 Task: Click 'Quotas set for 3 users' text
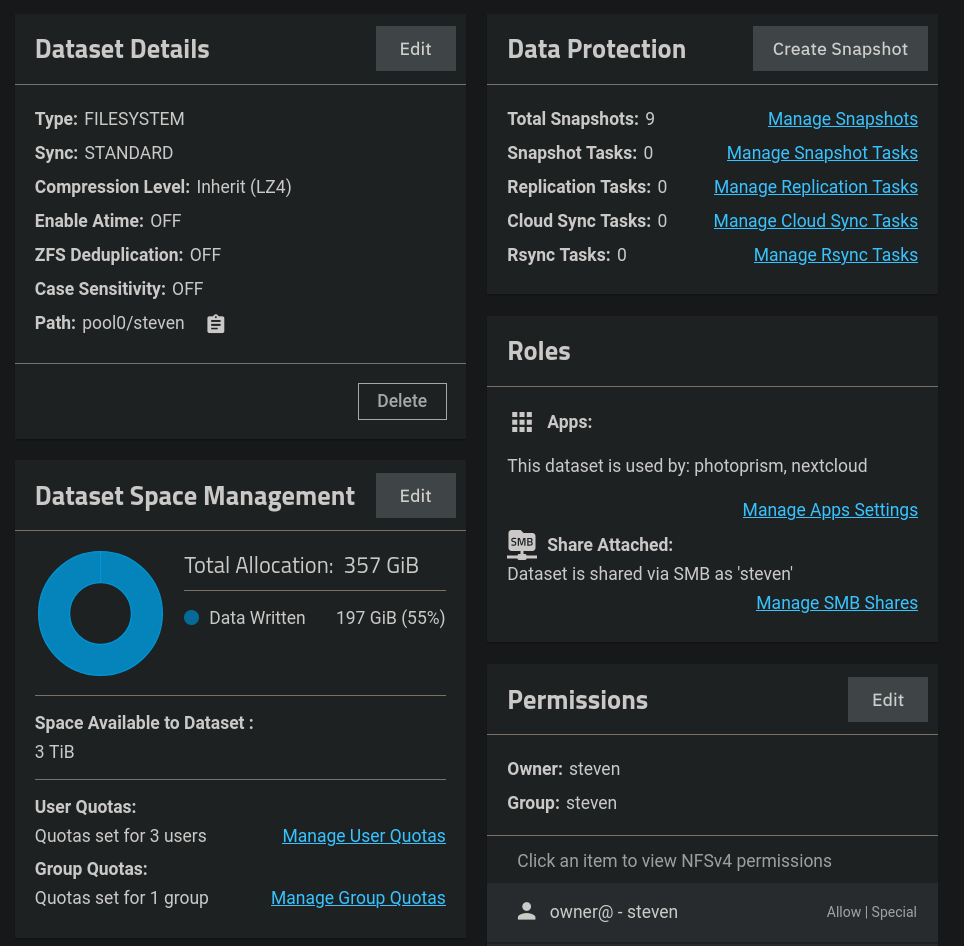pos(120,835)
